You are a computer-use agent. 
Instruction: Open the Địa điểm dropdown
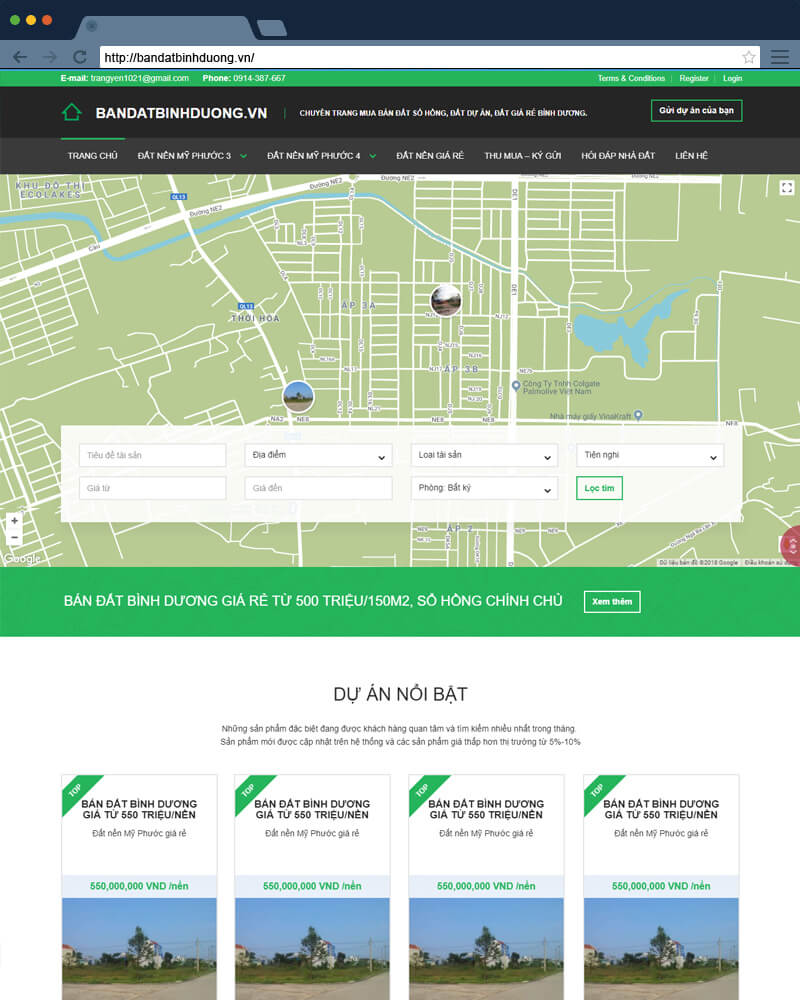(x=318, y=456)
